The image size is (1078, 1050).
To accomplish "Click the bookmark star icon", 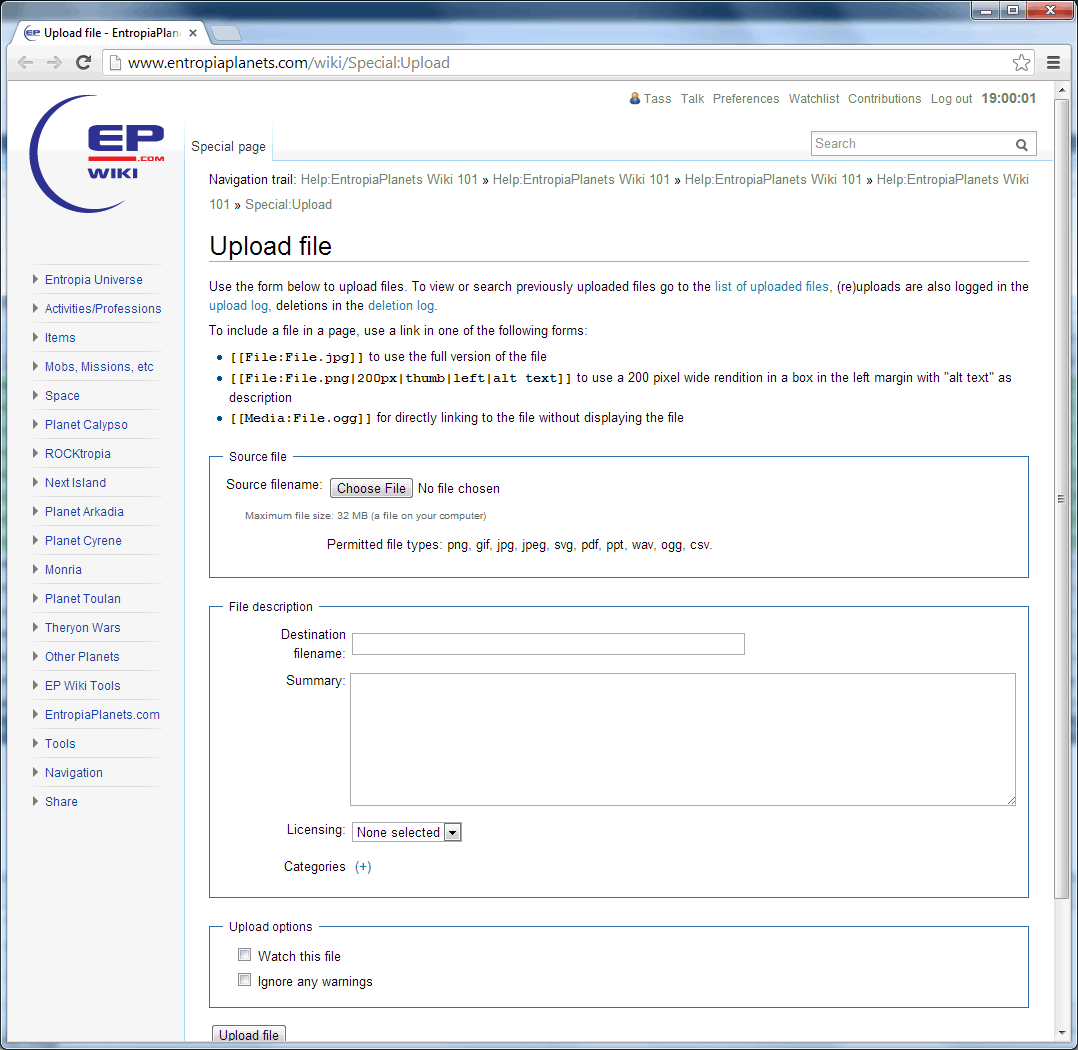I will [1021, 63].
